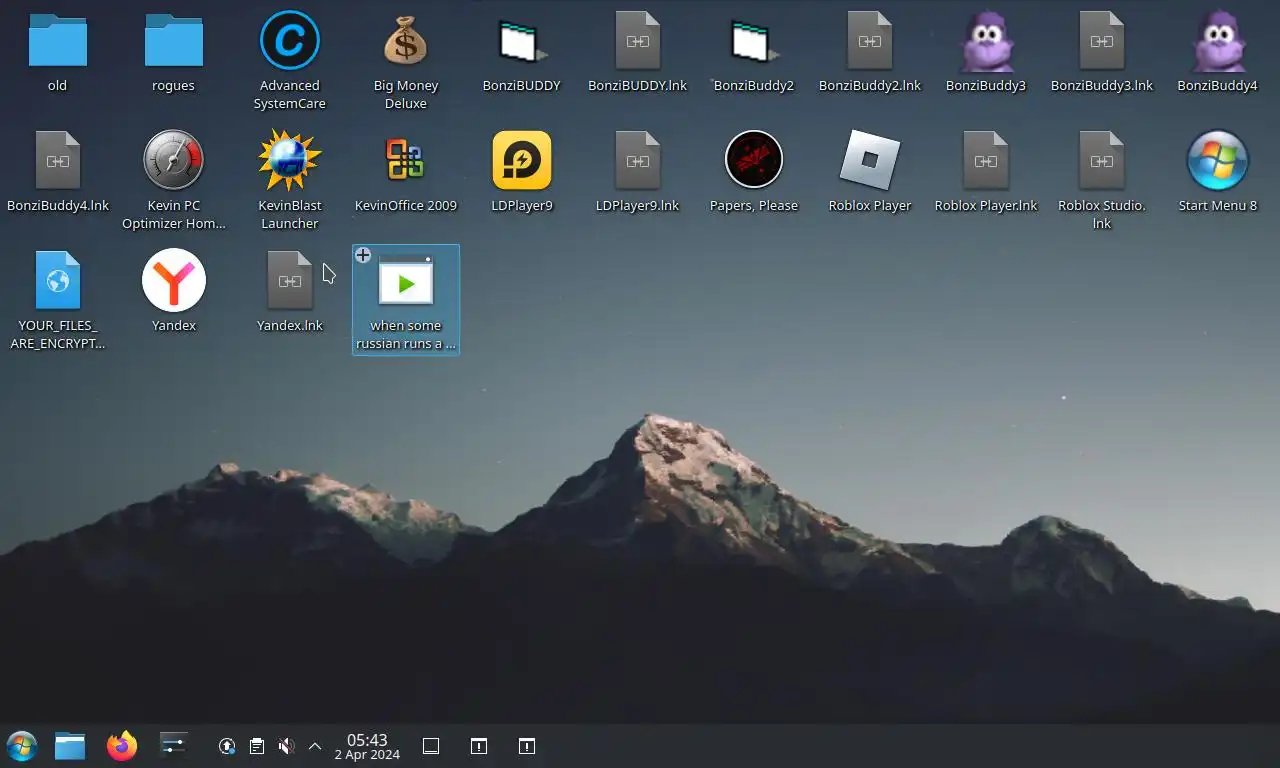Select the LDPlayer9.lnk file
Viewport: 1280px width, 768px height.
[637, 160]
